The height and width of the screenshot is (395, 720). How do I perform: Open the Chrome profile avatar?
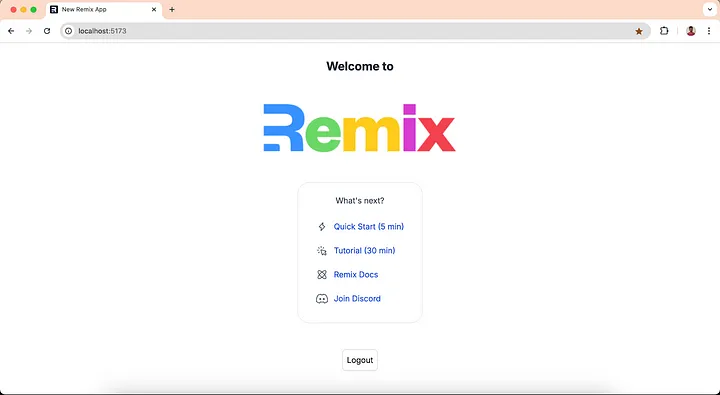(691, 31)
